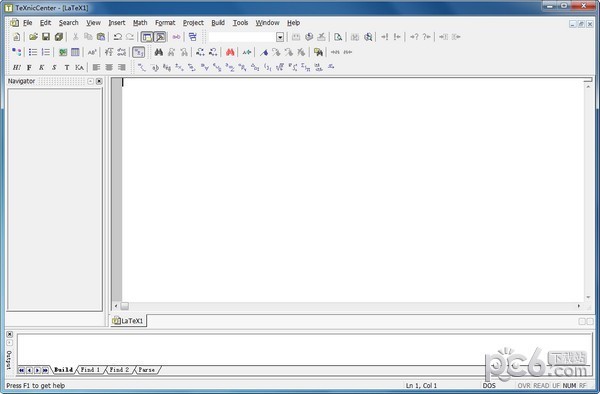Click the black binoculars Find icon
600x394 pixels.
(159, 52)
